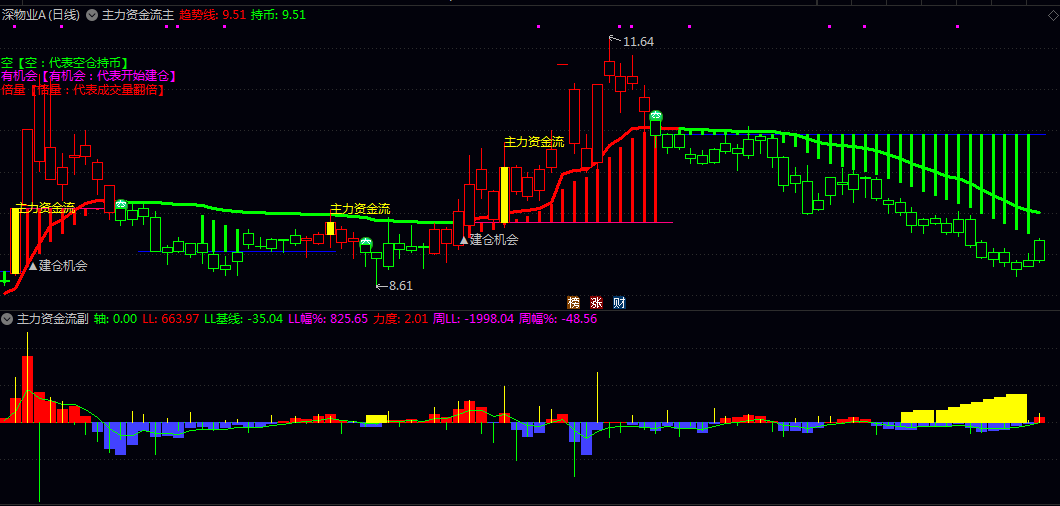Image resolution: width=1060 pixels, height=506 pixels.
Task: Click the leftmost 主力资金流 yellow label
Action: [x=46, y=208]
